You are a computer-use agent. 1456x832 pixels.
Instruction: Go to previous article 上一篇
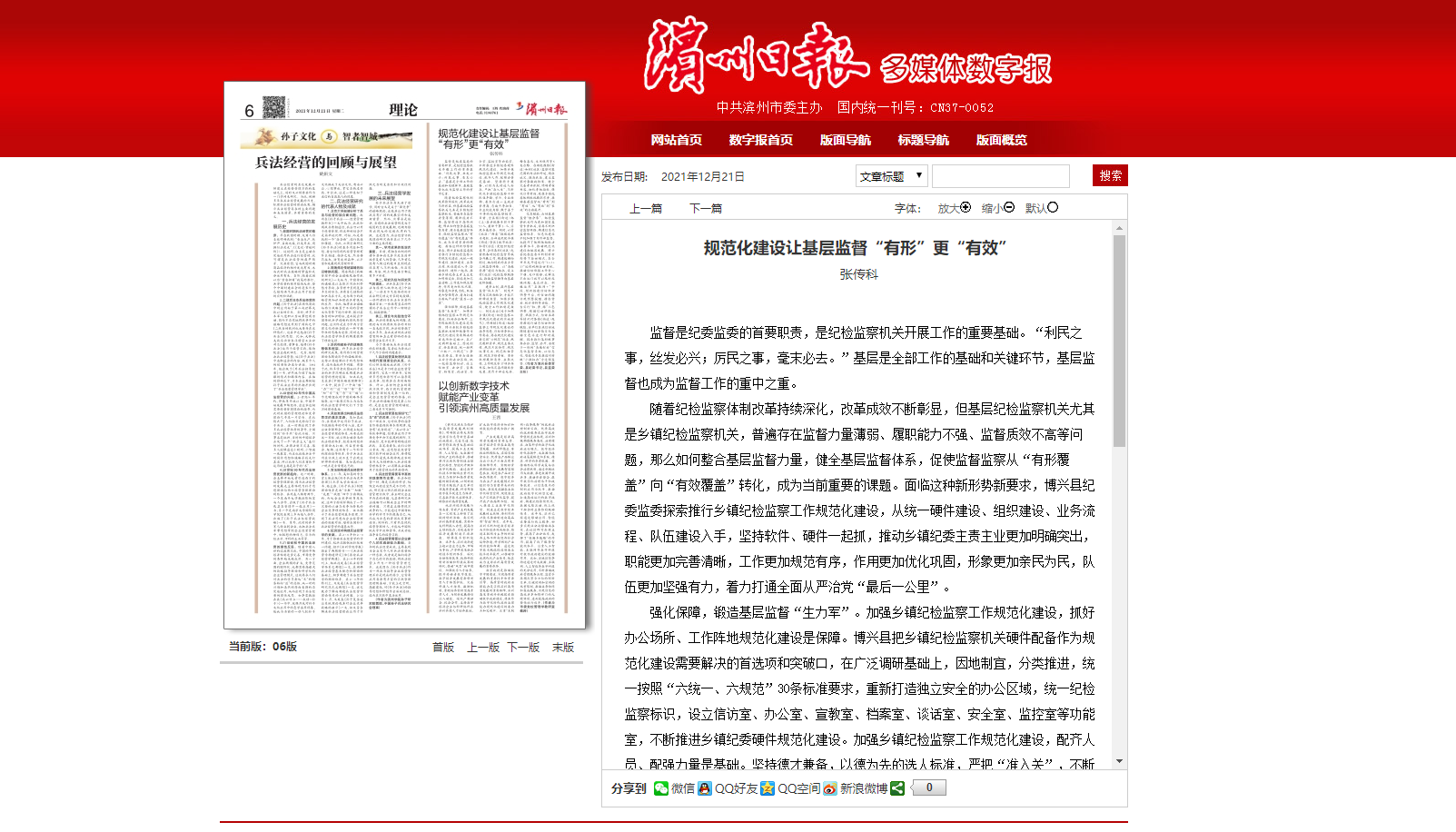coord(646,208)
